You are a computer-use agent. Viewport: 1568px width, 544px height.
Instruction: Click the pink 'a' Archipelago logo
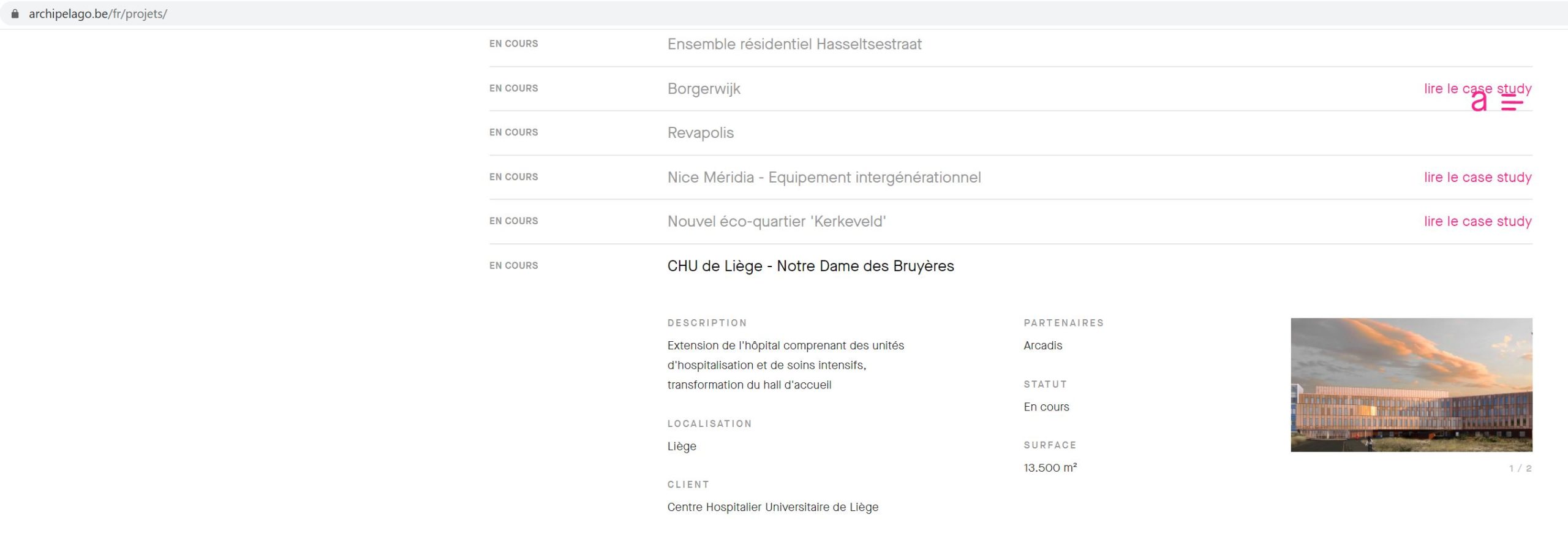point(1479,102)
